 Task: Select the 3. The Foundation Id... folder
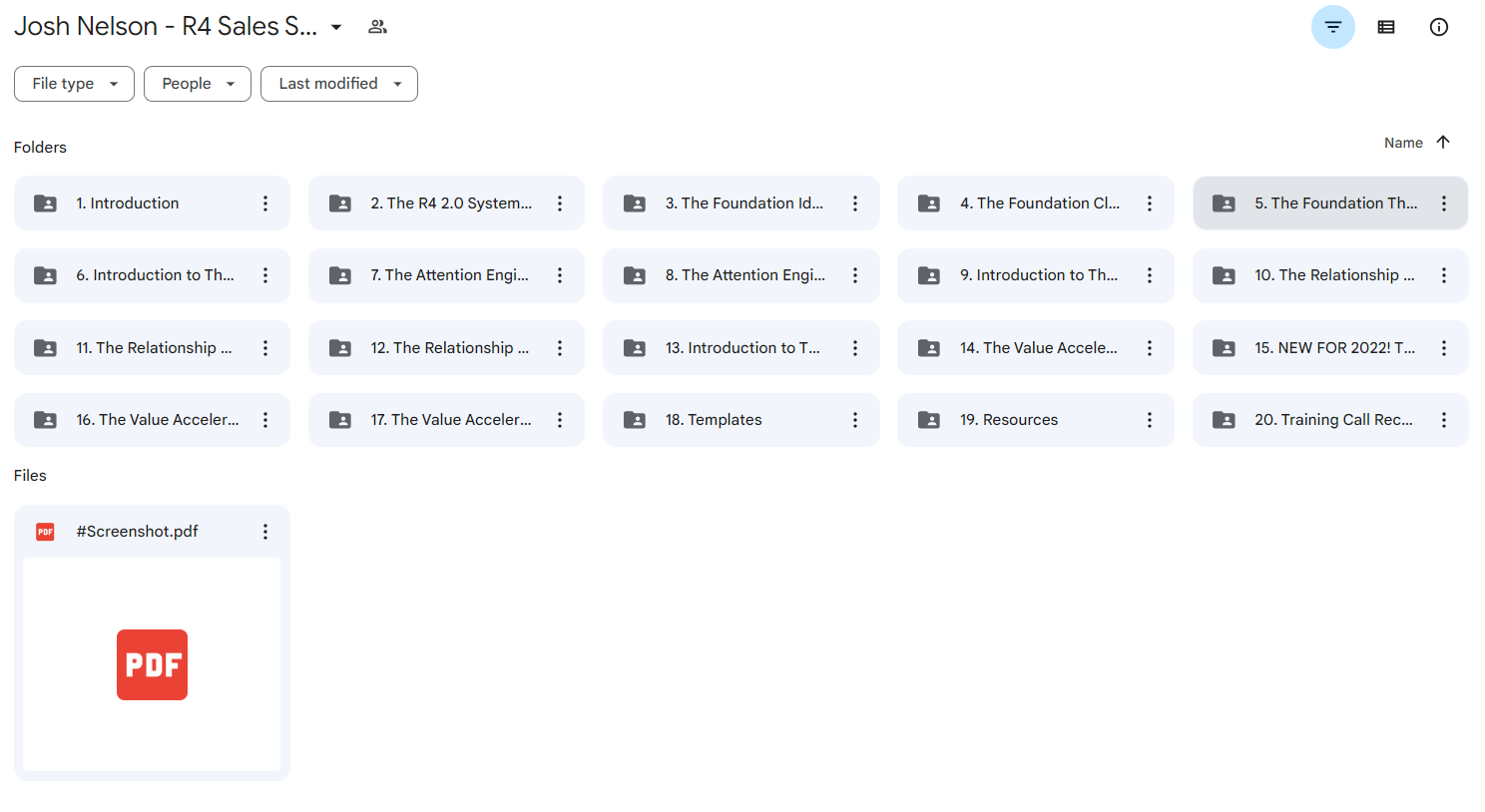[742, 203]
